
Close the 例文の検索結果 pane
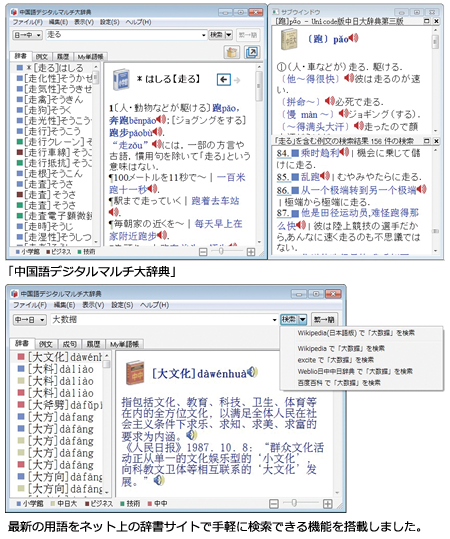pyautogui.click(x=436, y=141)
